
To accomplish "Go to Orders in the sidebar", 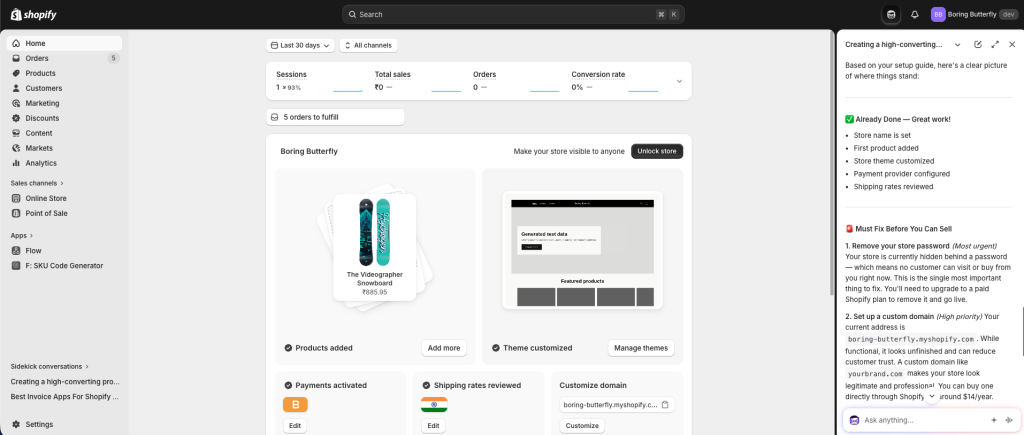I will pos(37,58).
